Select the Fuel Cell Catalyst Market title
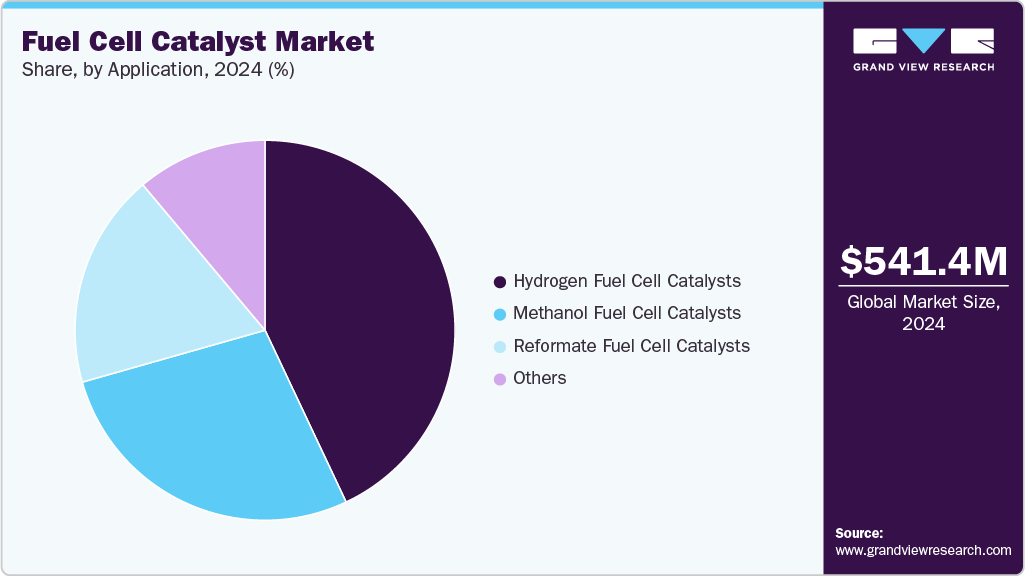The width and height of the screenshot is (1025, 576). point(198,42)
